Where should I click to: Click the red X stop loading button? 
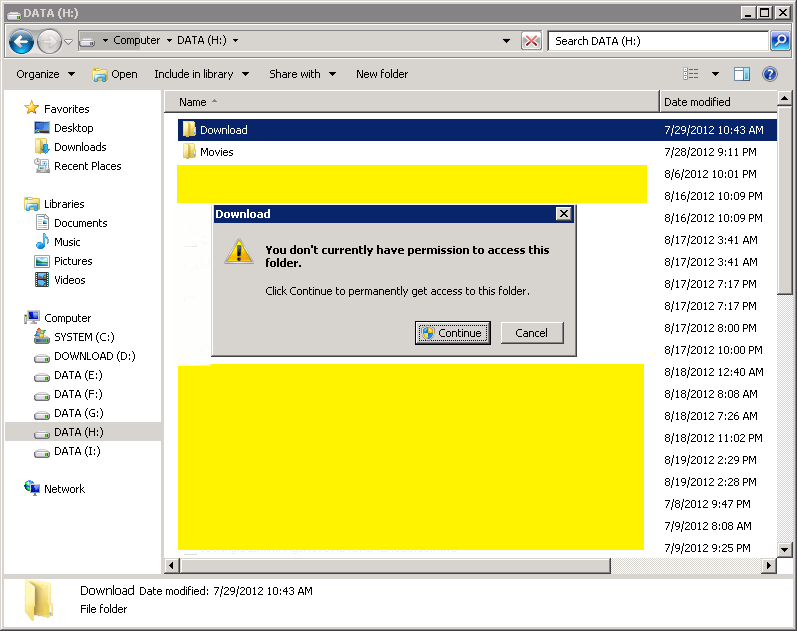531,41
